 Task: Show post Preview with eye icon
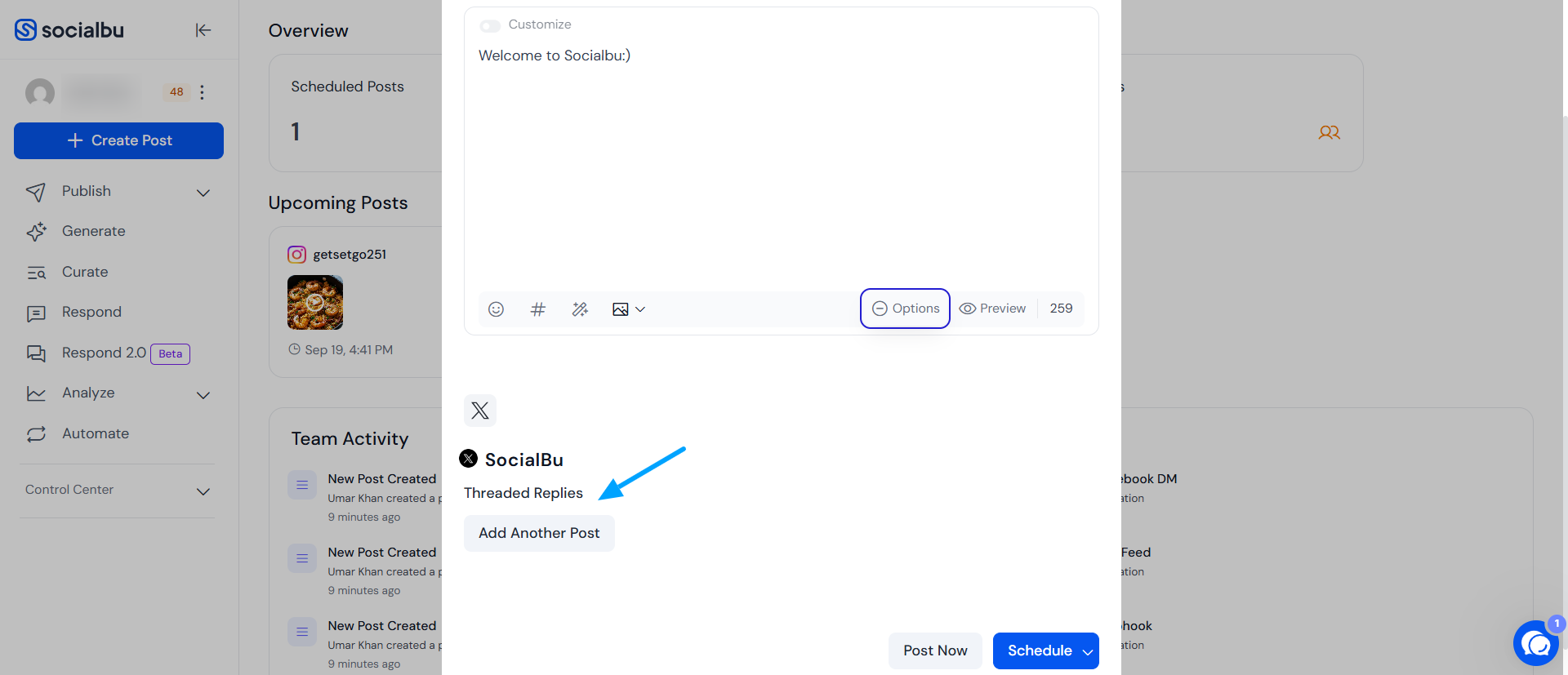pos(992,309)
